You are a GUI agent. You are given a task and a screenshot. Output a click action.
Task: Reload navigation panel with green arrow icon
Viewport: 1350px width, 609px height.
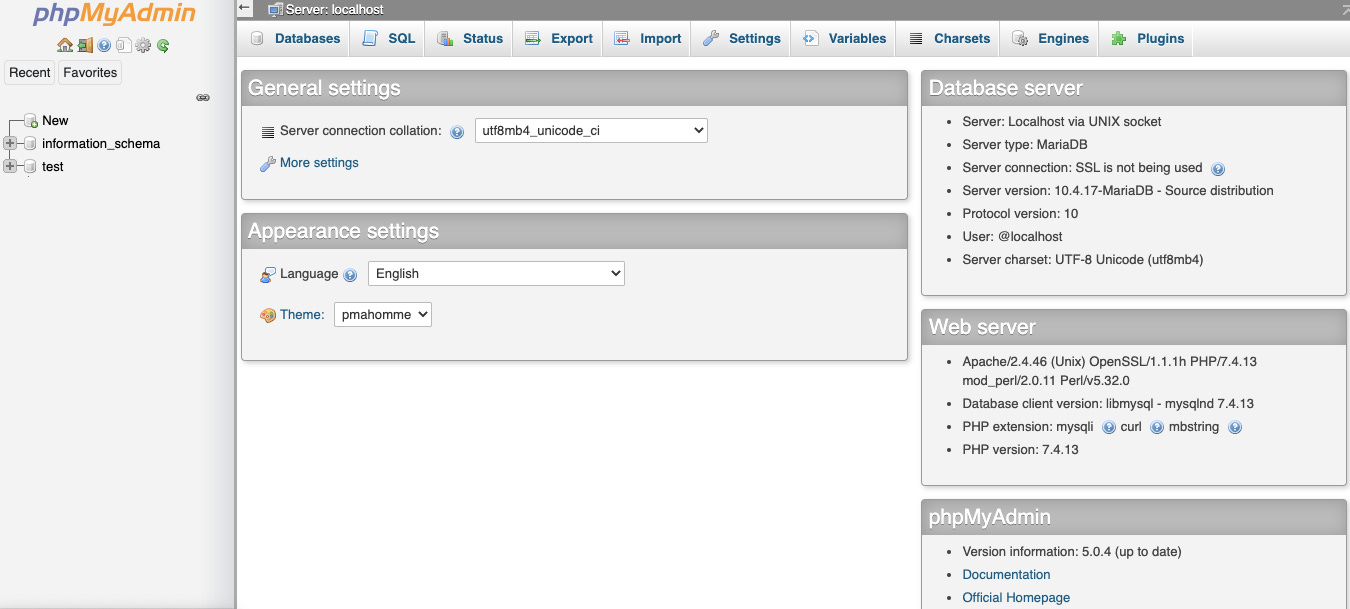pos(163,45)
